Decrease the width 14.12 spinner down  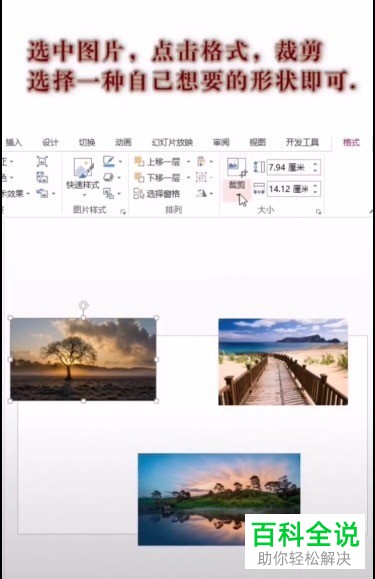[x=315, y=192]
